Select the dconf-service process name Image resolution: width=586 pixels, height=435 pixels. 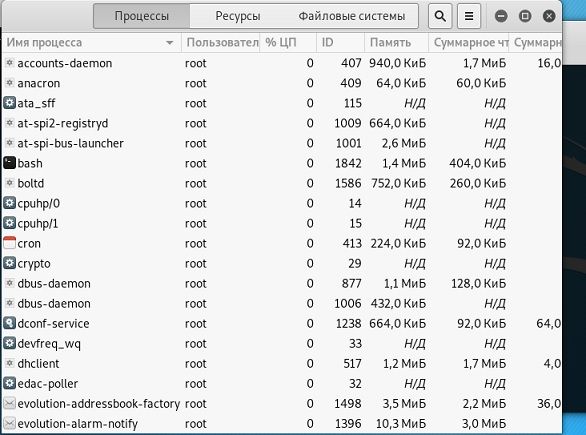tap(53, 324)
